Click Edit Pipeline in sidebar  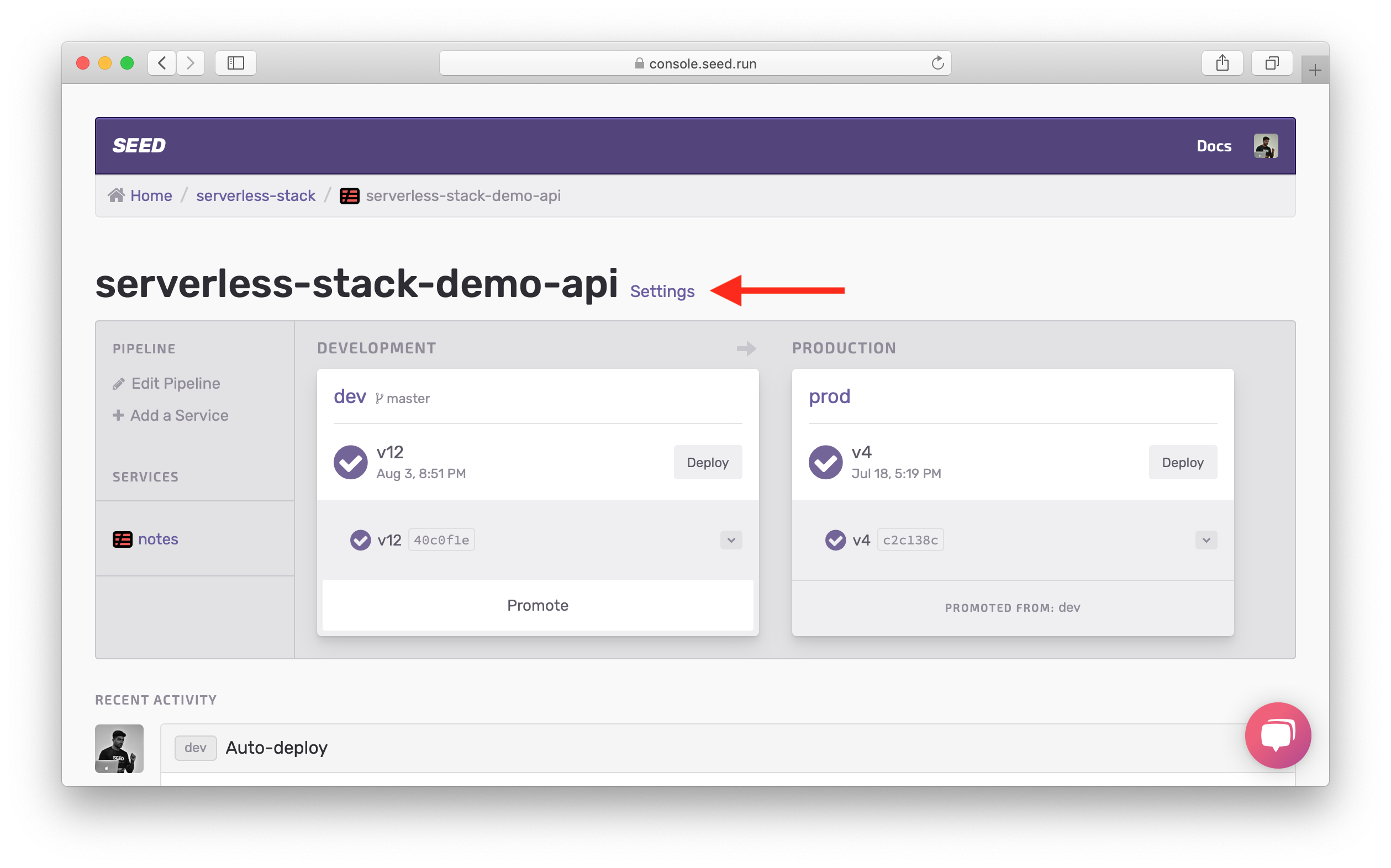pos(175,384)
